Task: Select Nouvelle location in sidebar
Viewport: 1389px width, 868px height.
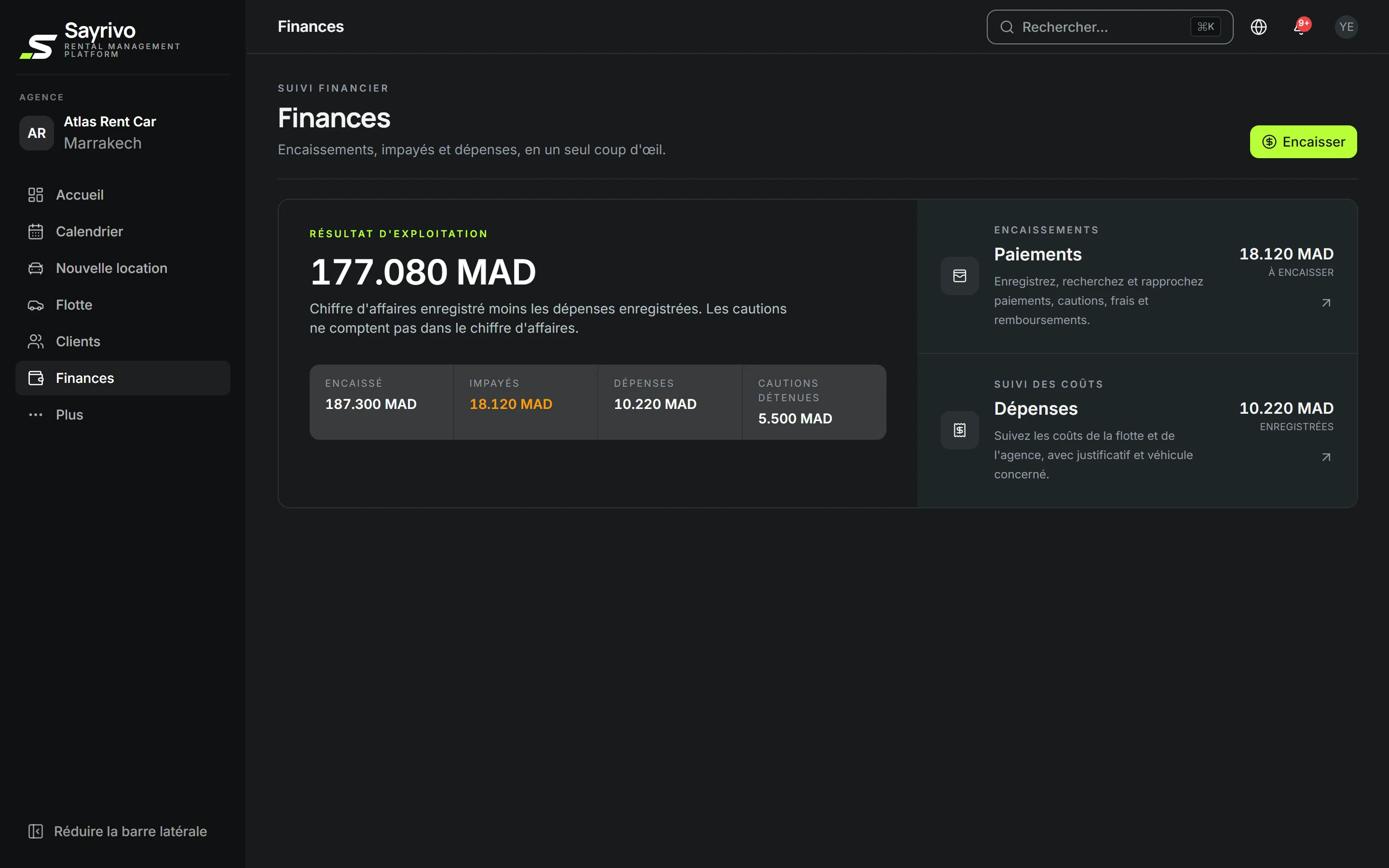Action: (123, 268)
